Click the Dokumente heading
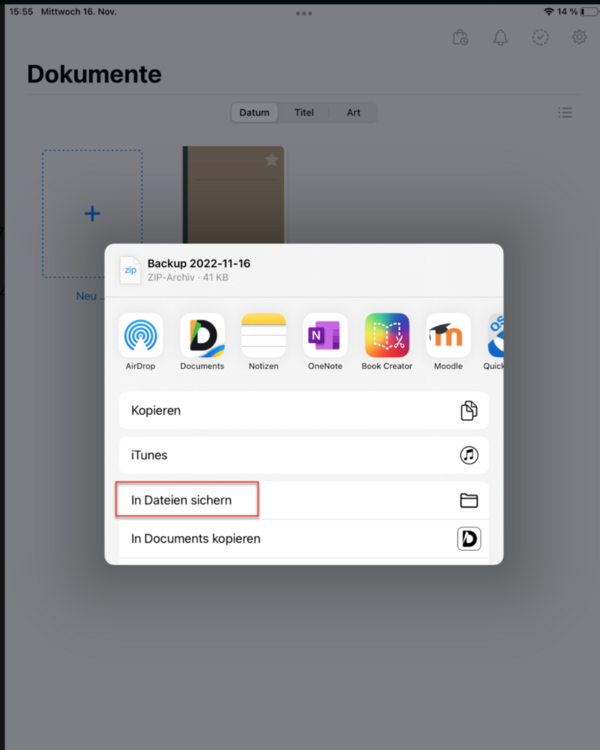This screenshot has width=600, height=750. [x=94, y=74]
